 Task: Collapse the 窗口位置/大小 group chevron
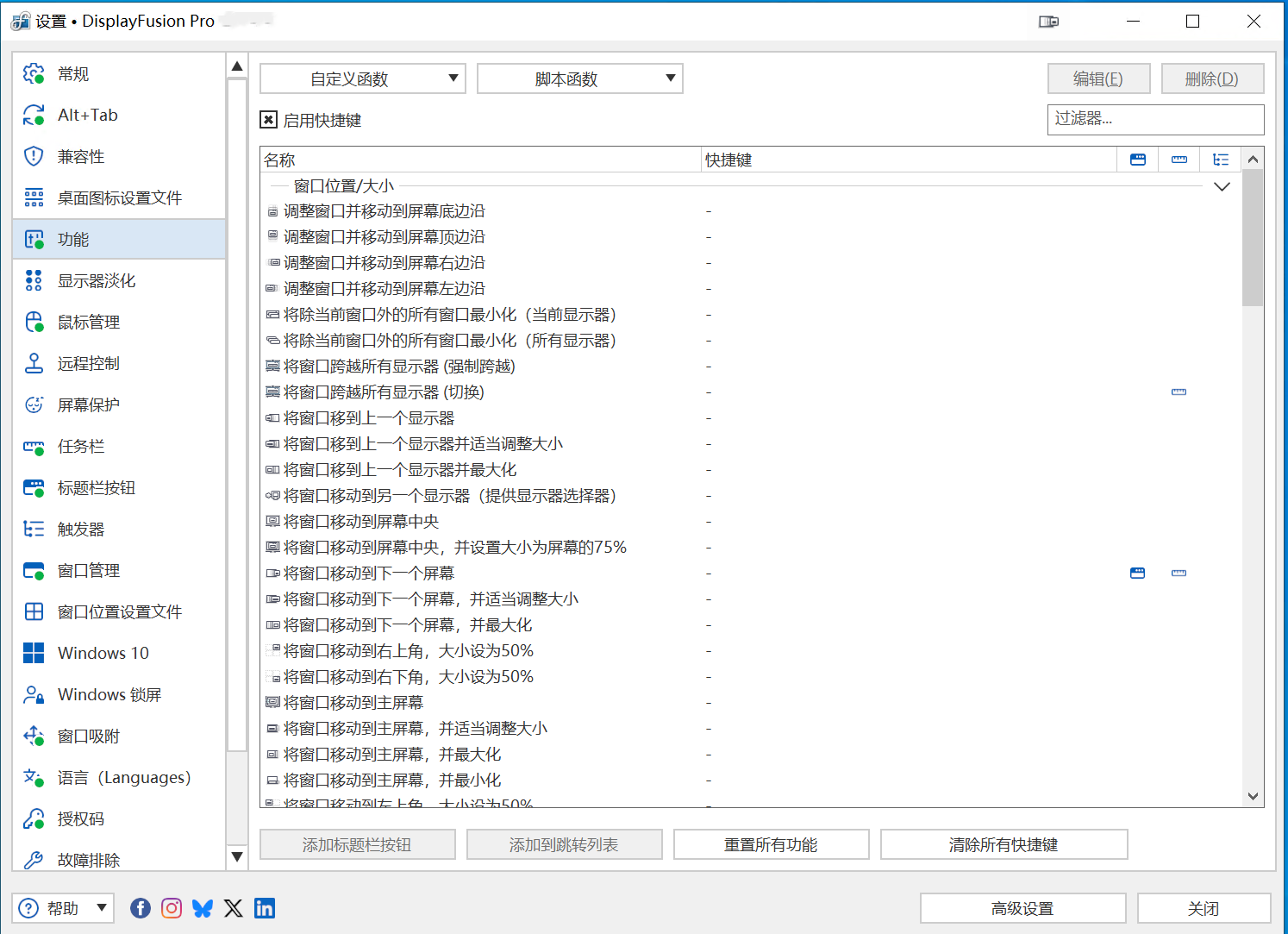(1222, 186)
